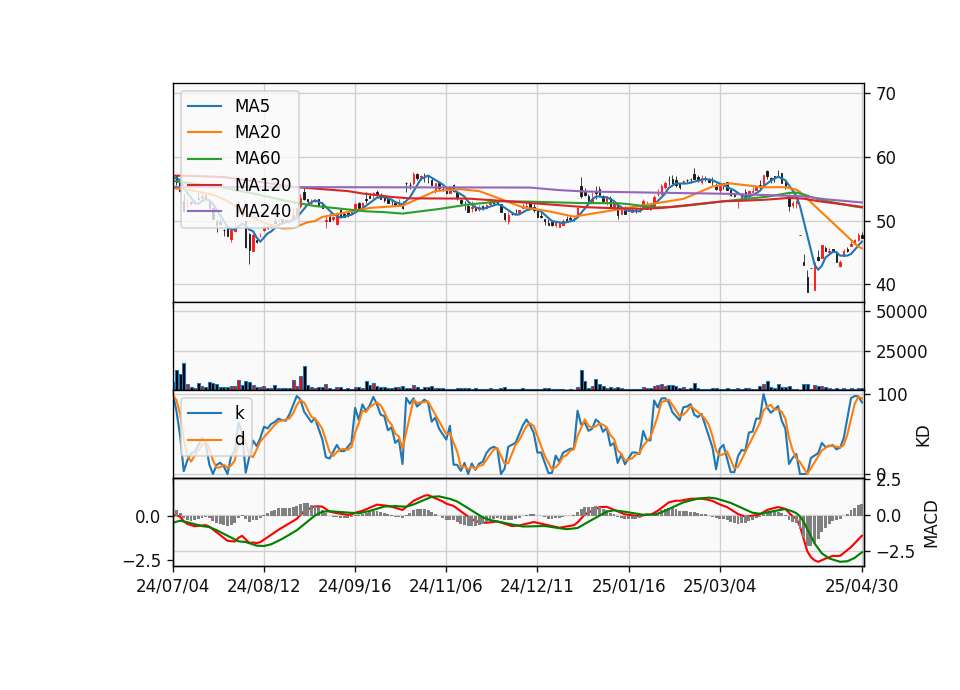Click the blue MA5 legend line sample
This screenshot has height=690, width=960.
click(204, 106)
